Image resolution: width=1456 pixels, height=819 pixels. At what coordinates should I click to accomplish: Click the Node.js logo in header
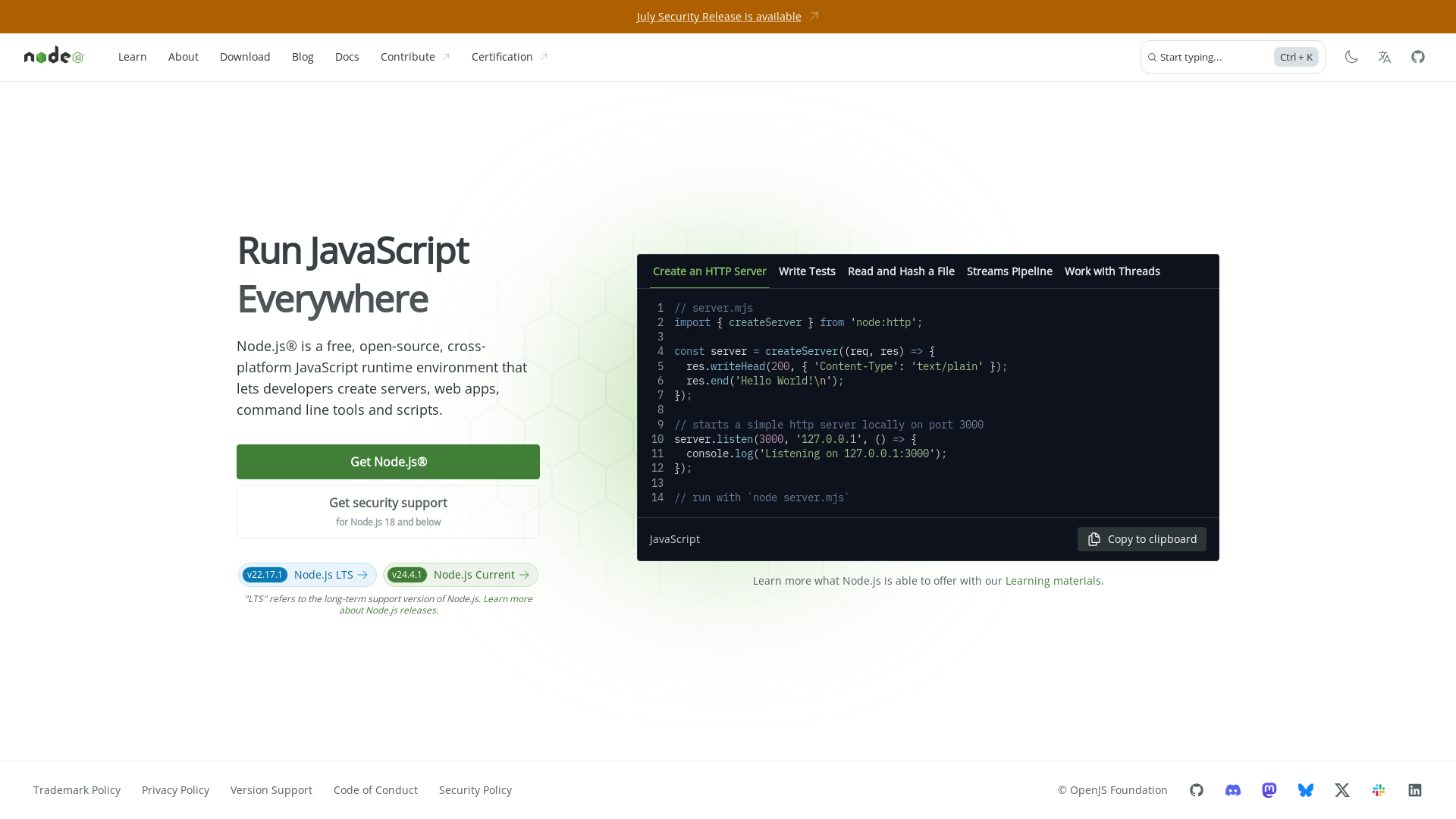pyautogui.click(x=54, y=56)
